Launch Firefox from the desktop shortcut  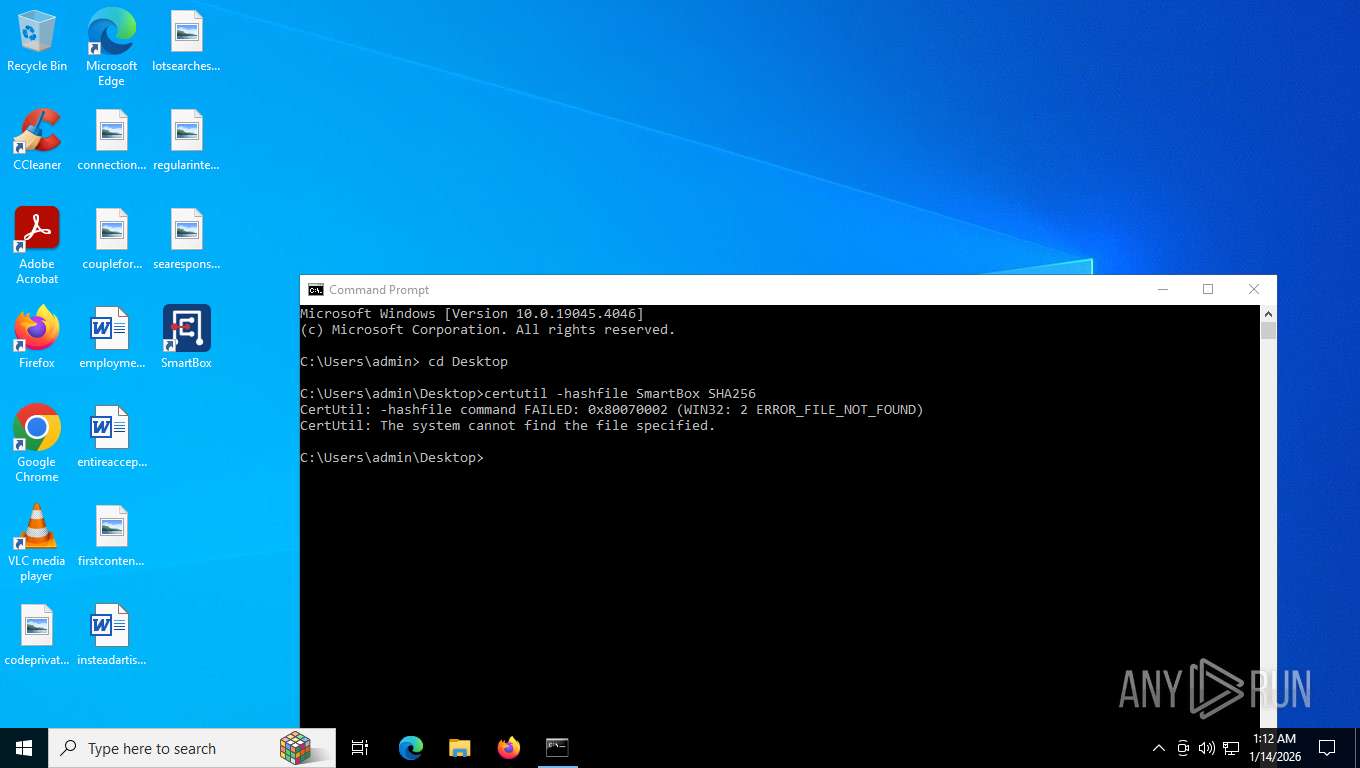pyautogui.click(x=37, y=338)
